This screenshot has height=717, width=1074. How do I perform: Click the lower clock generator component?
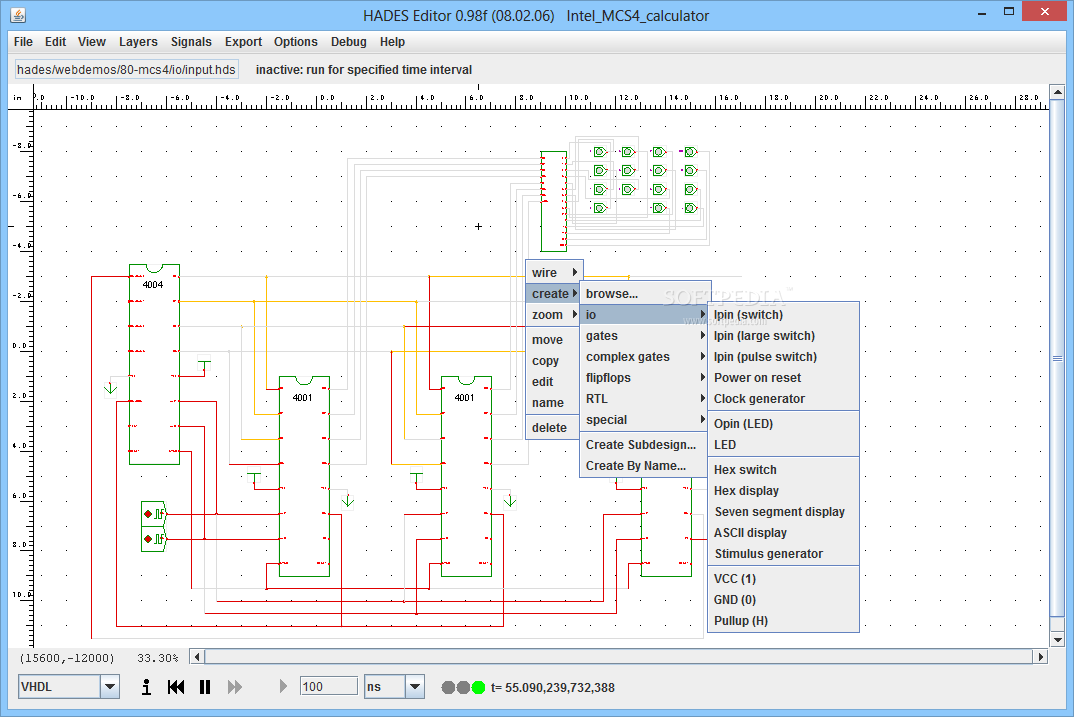click(153, 539)
